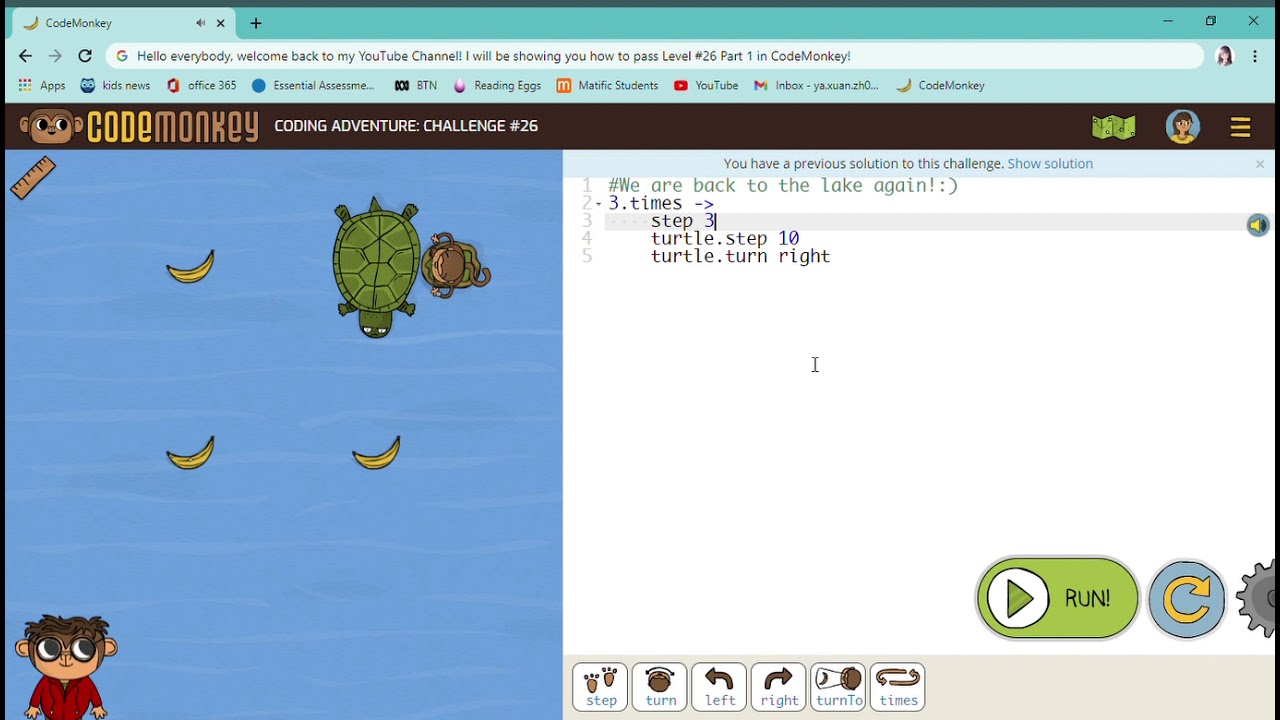Toggle the sound speaker icon in editor
The image size is (1280, 720).
click(x=1257, y=225)
